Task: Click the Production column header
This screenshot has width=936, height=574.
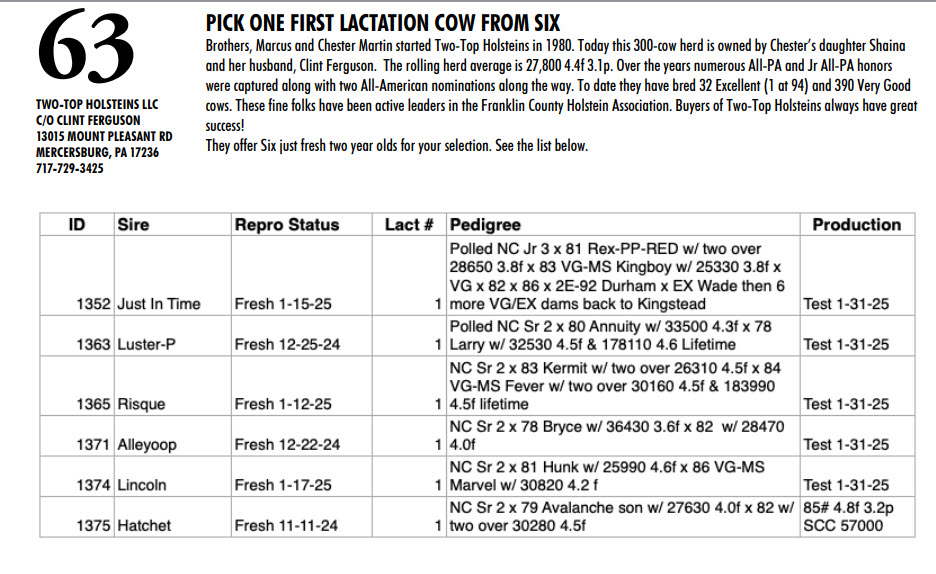Action: point(857,225)
